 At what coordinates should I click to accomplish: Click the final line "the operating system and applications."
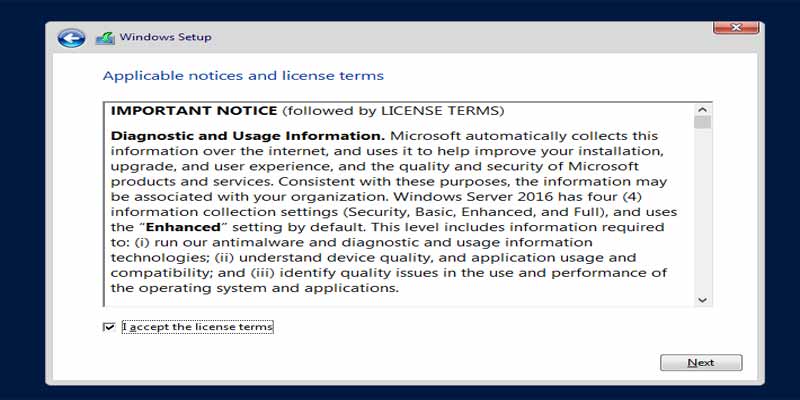tap(255, 288)
